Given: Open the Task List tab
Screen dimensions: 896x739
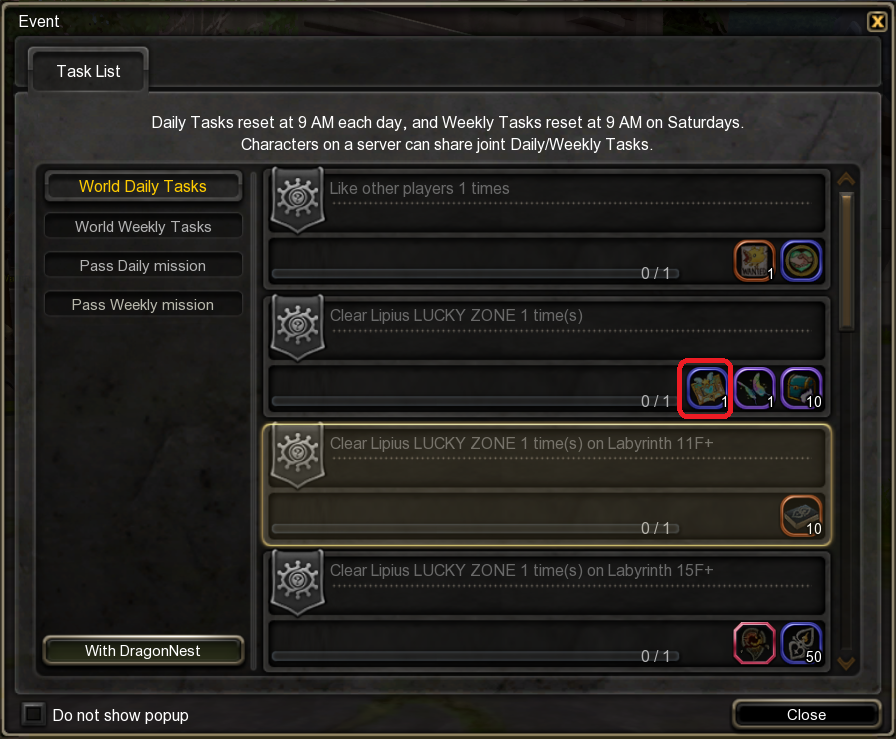Looking at the screenshot, I should point(89,71).
